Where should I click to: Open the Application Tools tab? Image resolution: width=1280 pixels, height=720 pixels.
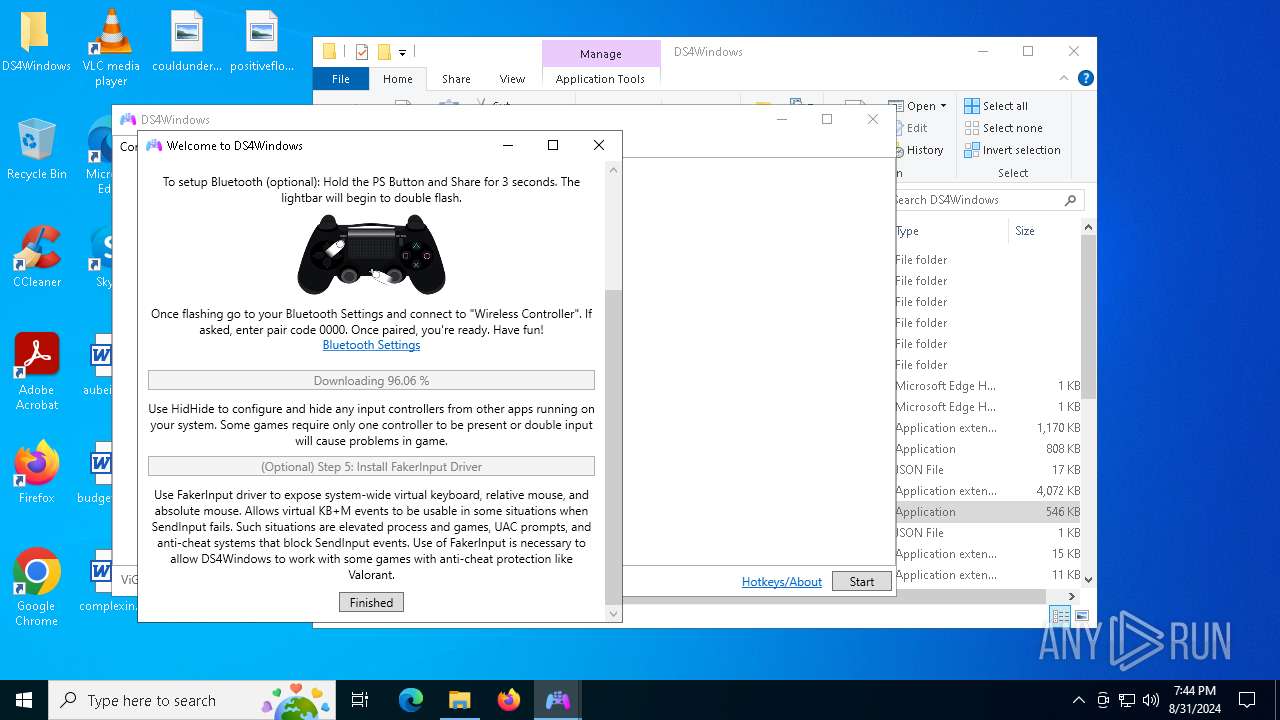600,79
